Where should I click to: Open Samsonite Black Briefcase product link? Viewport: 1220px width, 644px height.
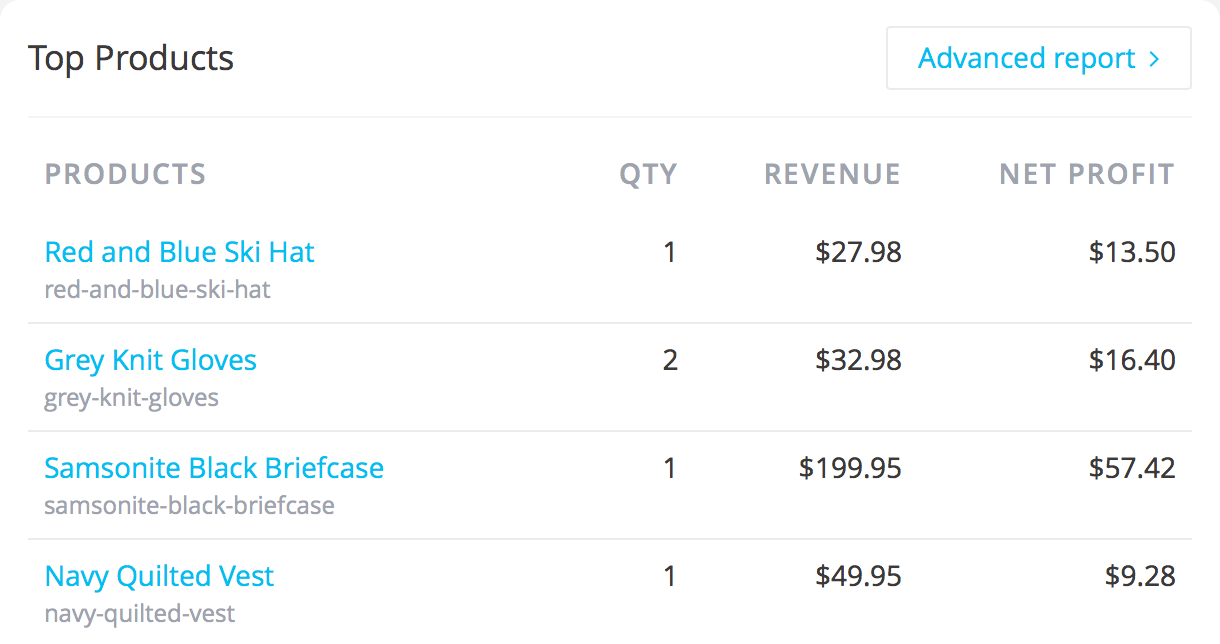pyautogui.click(x=214, y=468)
